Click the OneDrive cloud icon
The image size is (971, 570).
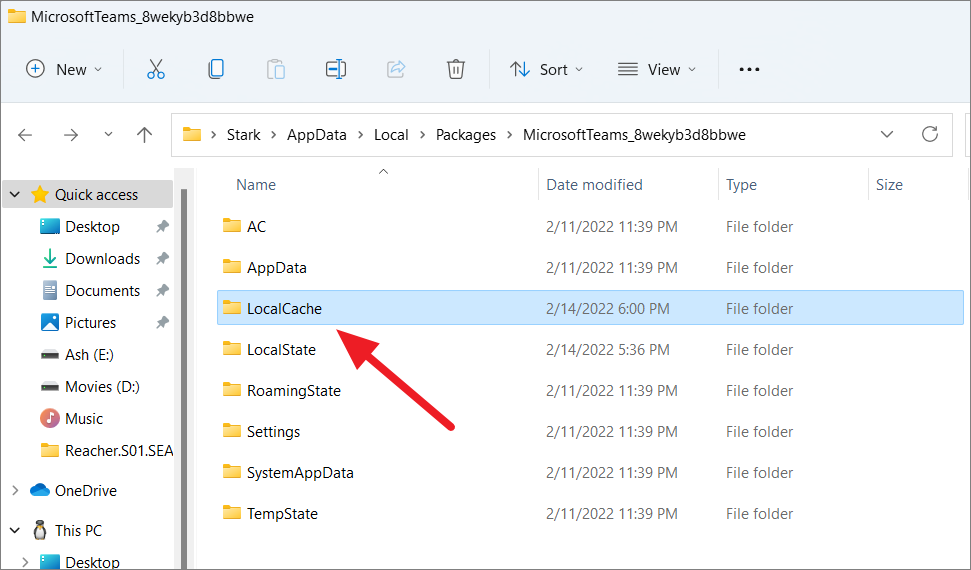[40, 490]
